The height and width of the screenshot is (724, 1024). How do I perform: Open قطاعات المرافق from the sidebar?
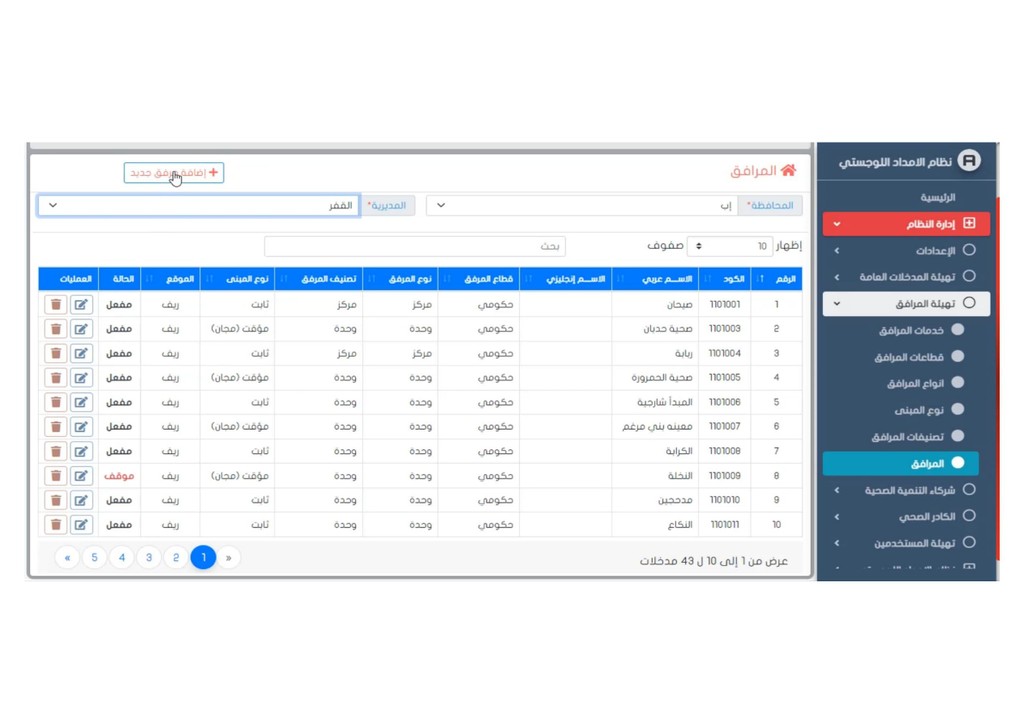(x=919, y=357)
